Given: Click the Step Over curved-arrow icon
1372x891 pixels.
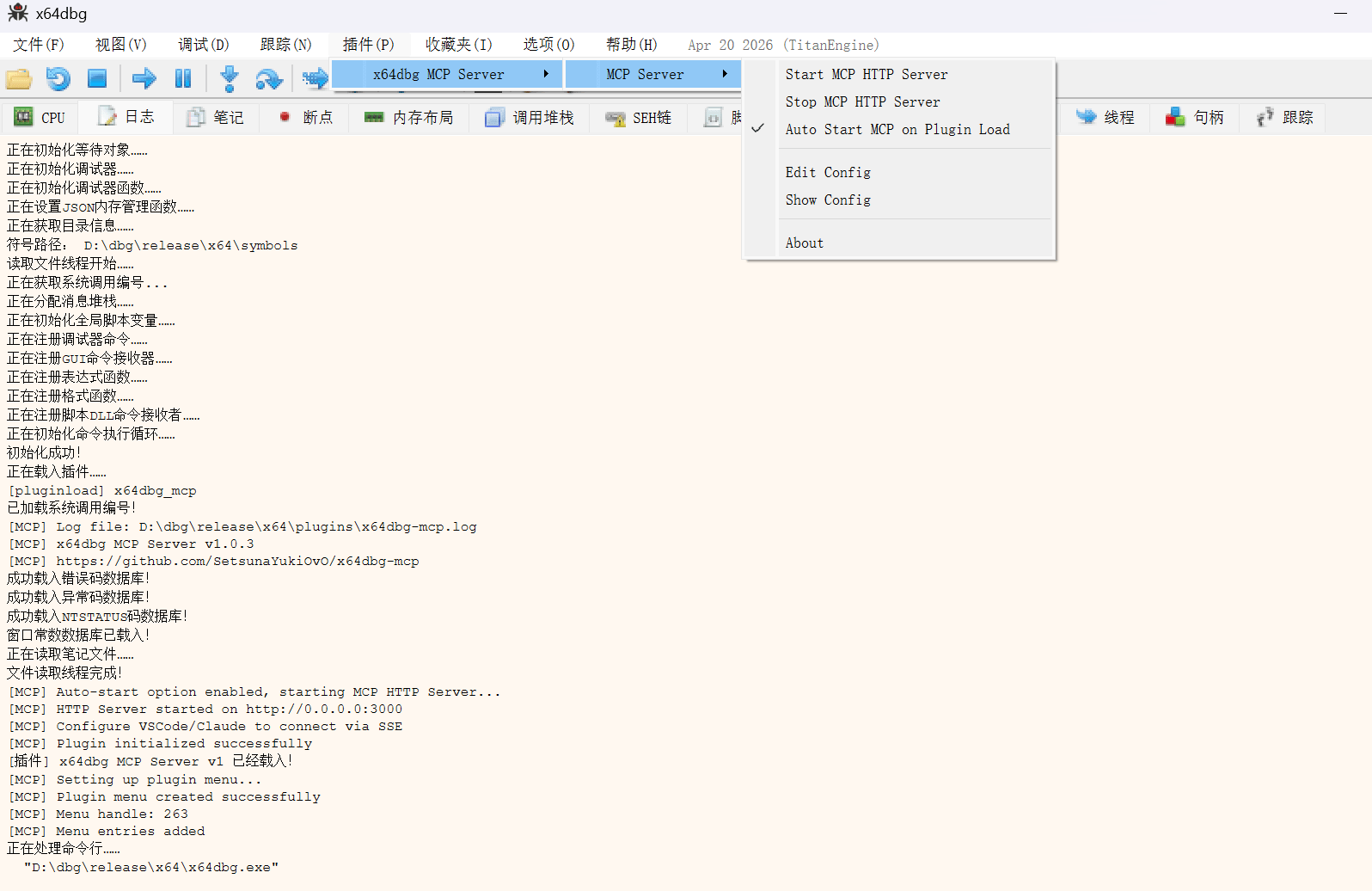Looking at the screenshot, I should (269, 79).
